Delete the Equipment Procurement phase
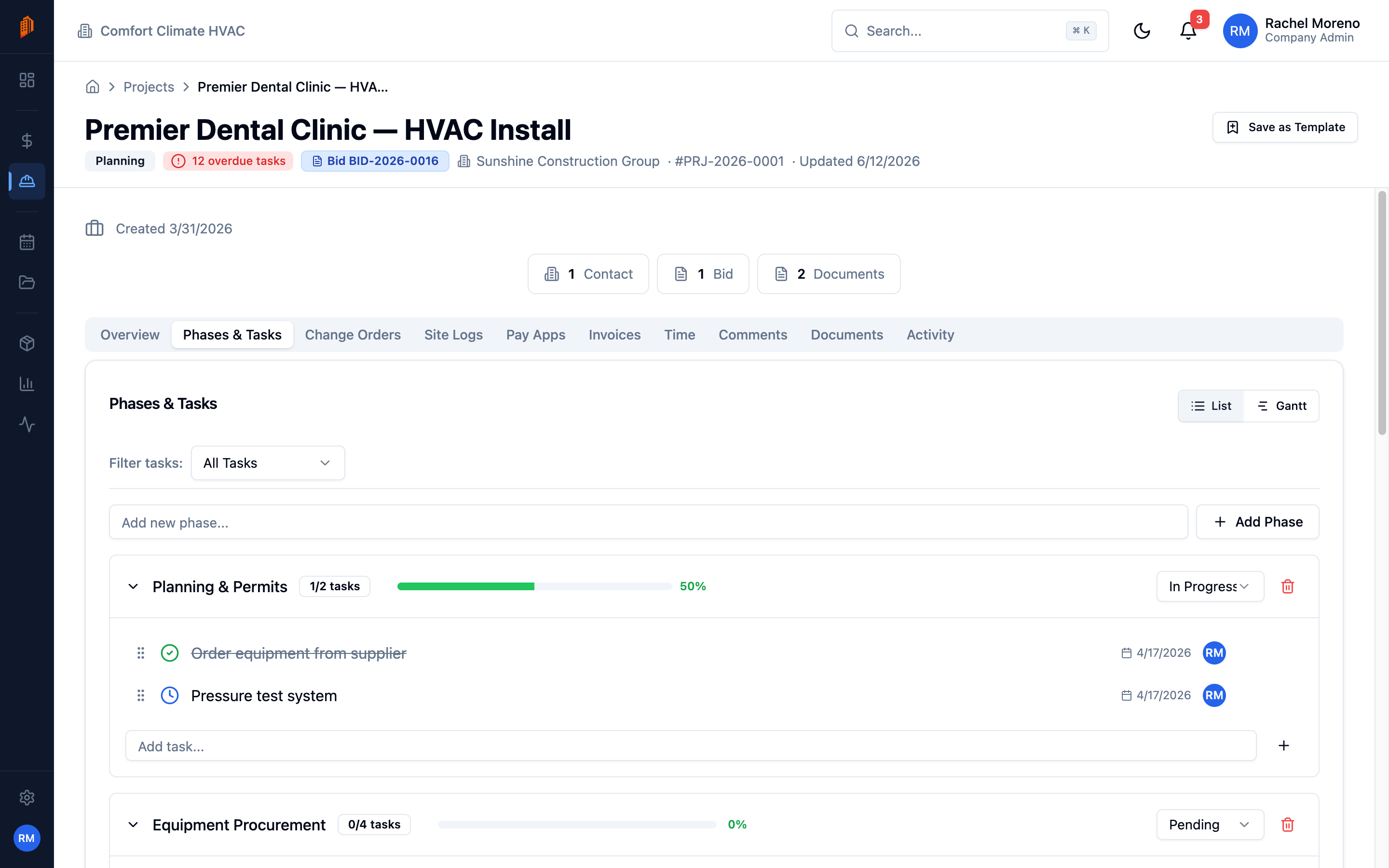Screen dimensions: 1389x868 point(1287,825)
